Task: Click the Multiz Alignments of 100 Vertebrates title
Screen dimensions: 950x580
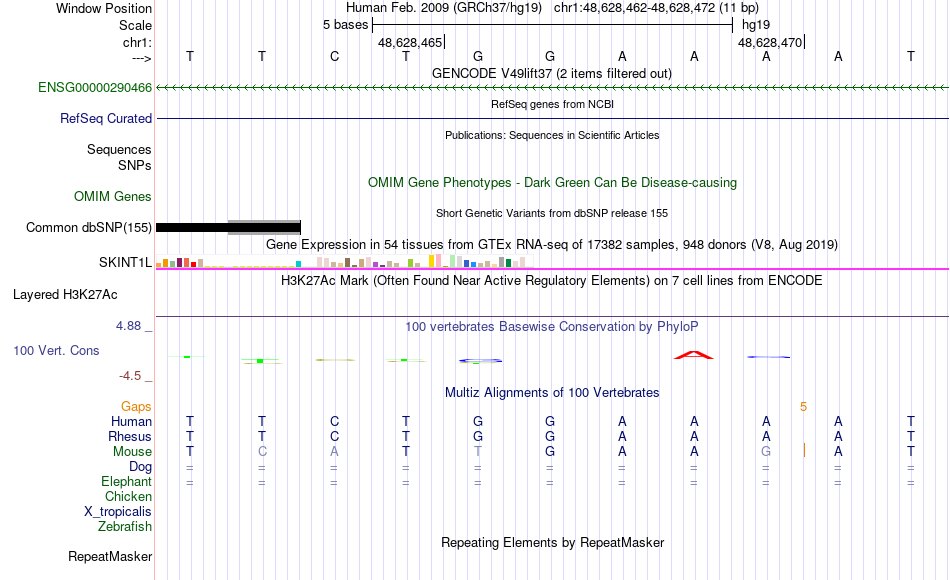Action: pyautogui.click(x=552, y=392)
